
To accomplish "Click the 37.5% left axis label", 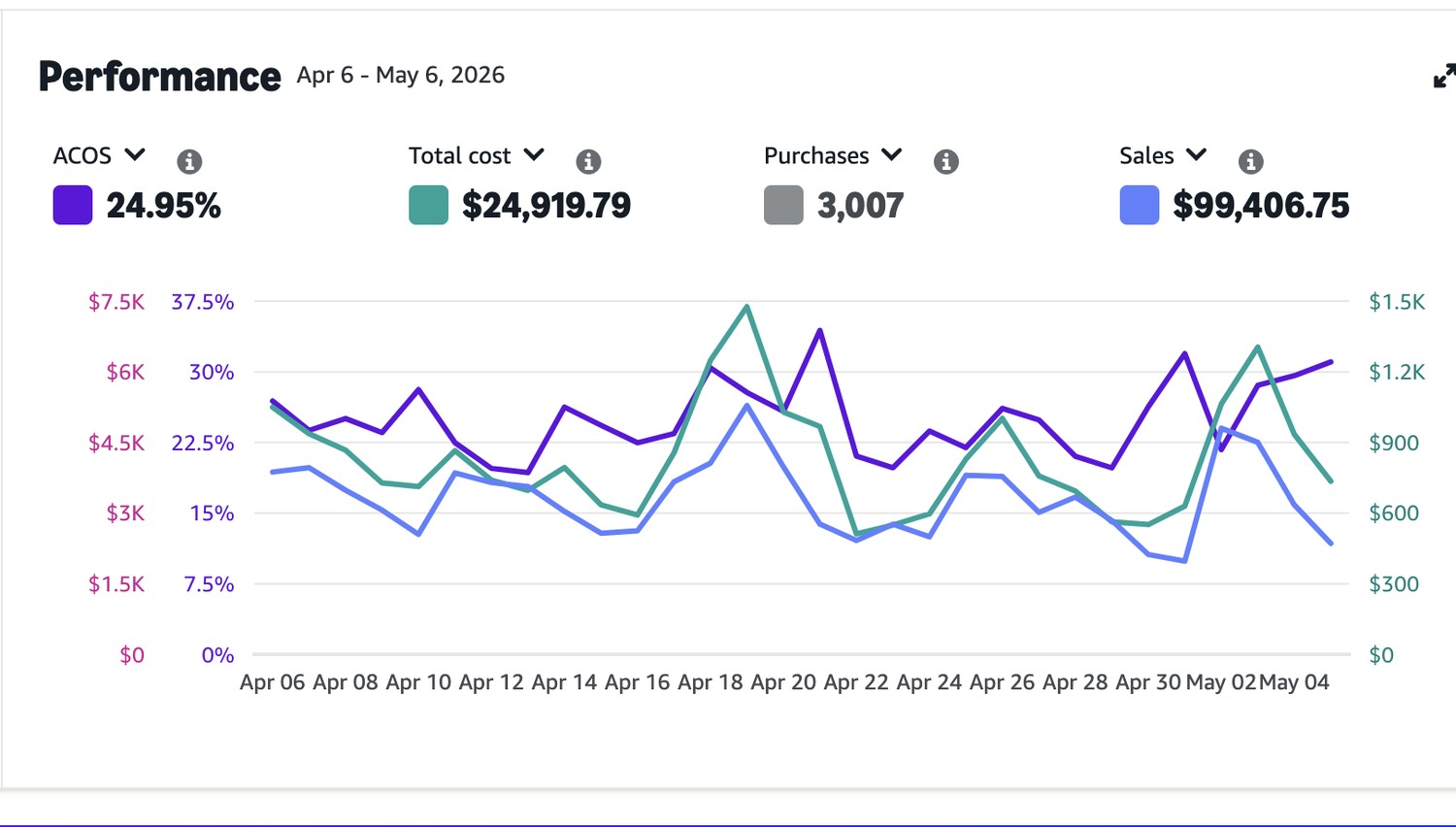I will (x=203, y=302).
